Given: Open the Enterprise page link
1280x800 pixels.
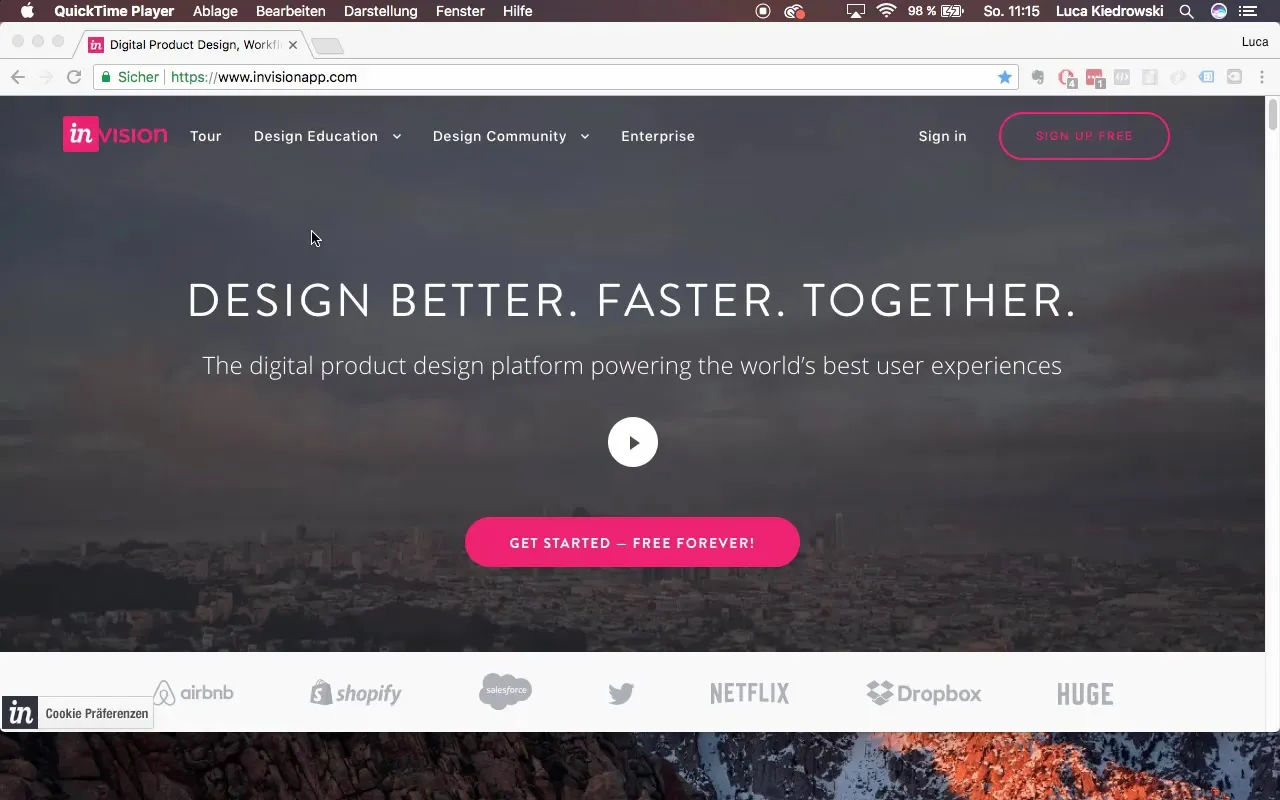Looking at the screenshot, I should pyautogui.click(x=658, y=136).
